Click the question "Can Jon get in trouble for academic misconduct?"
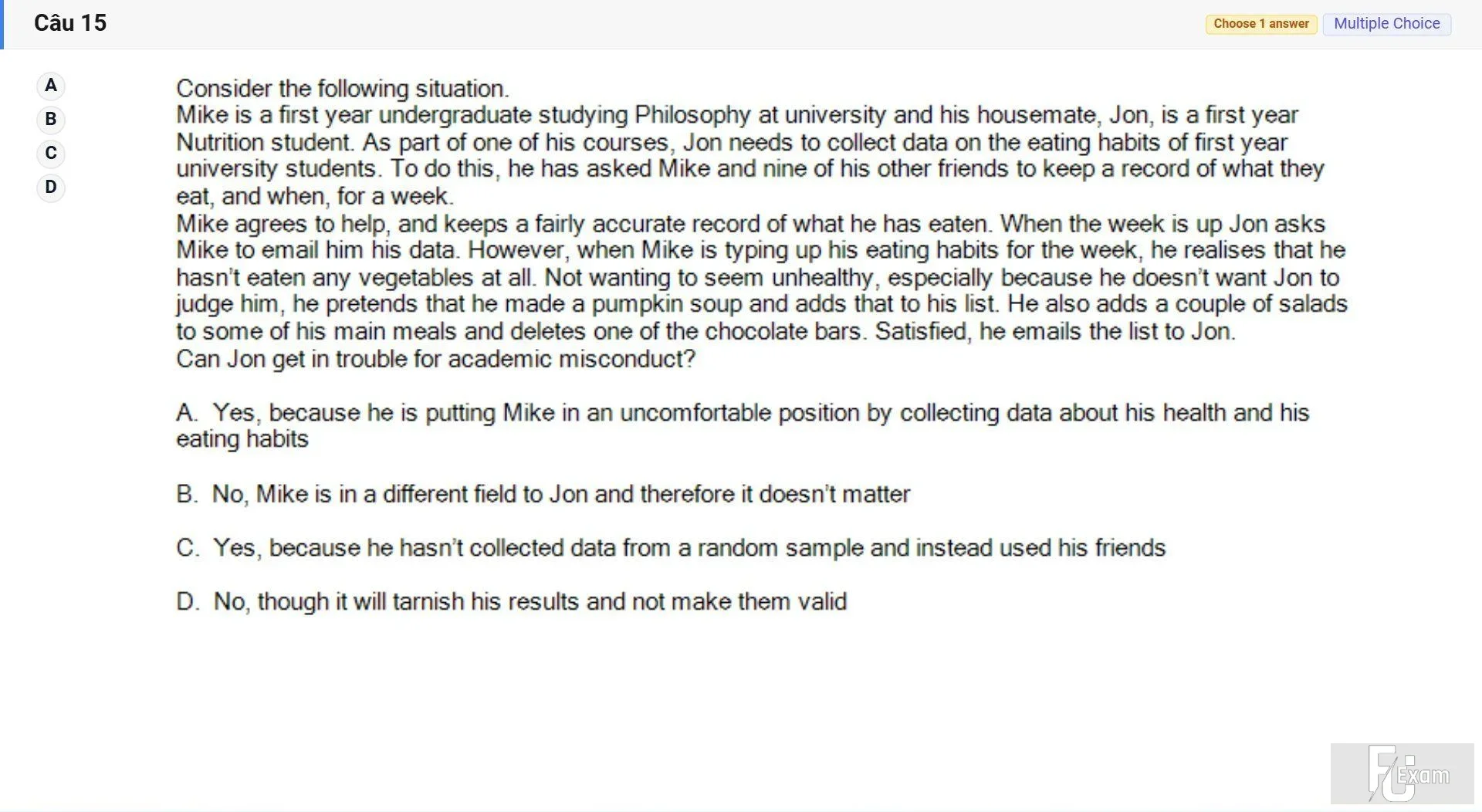 [436, 359]
